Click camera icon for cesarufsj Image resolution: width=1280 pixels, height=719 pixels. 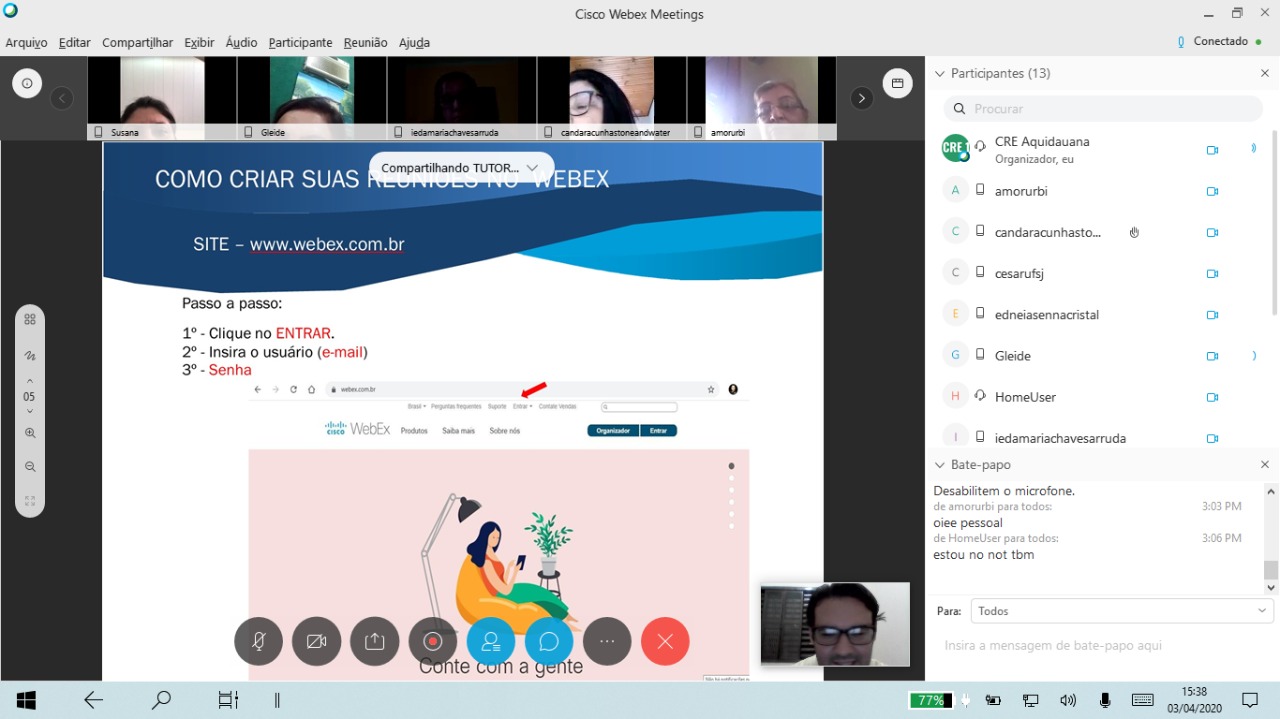coord(1212,273)
